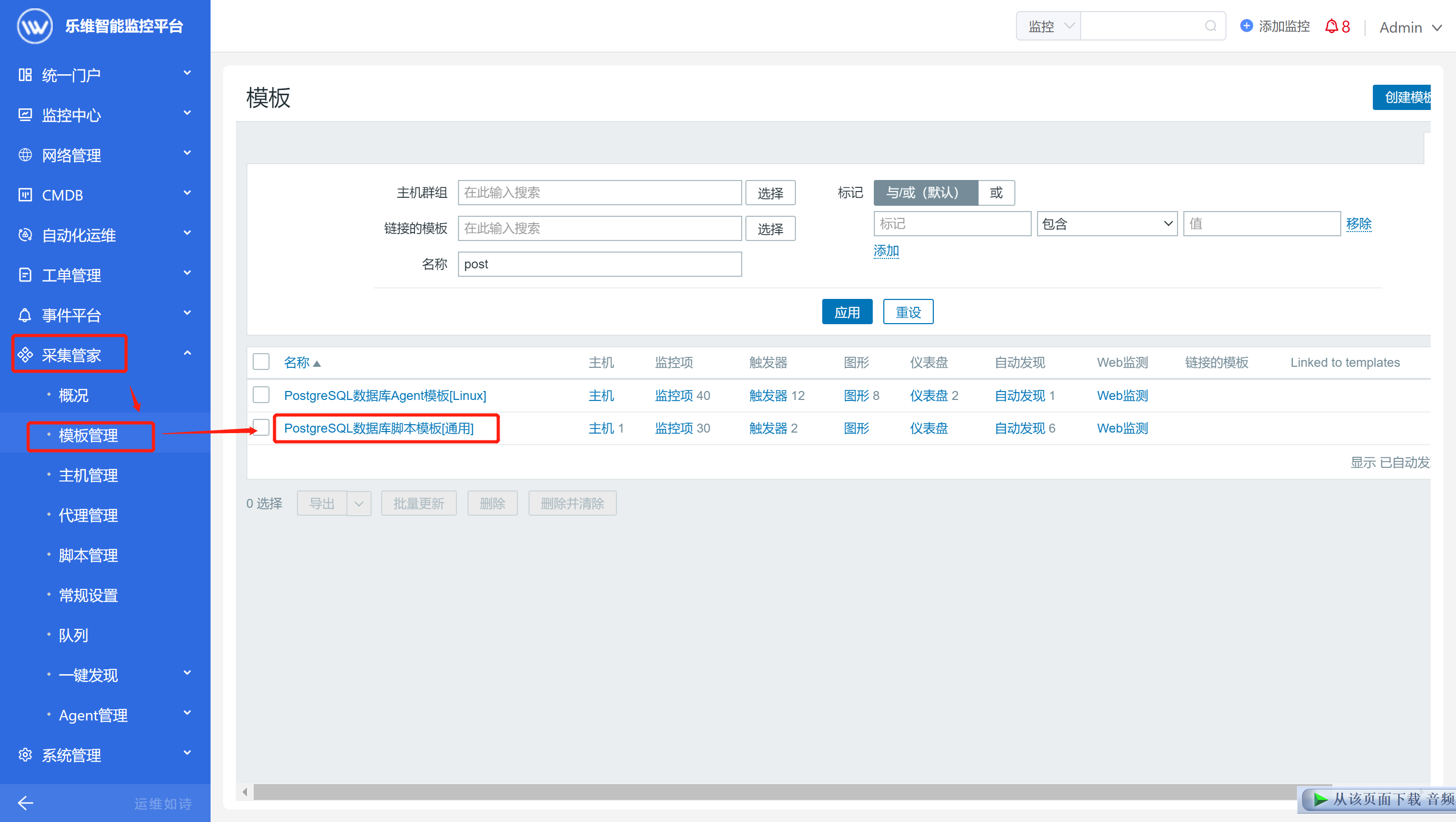Image resolution: width=1456 pixels, height=822 pixels.
Task: Collapse the 采集管家 menu chevron
Action: [187, 353]
